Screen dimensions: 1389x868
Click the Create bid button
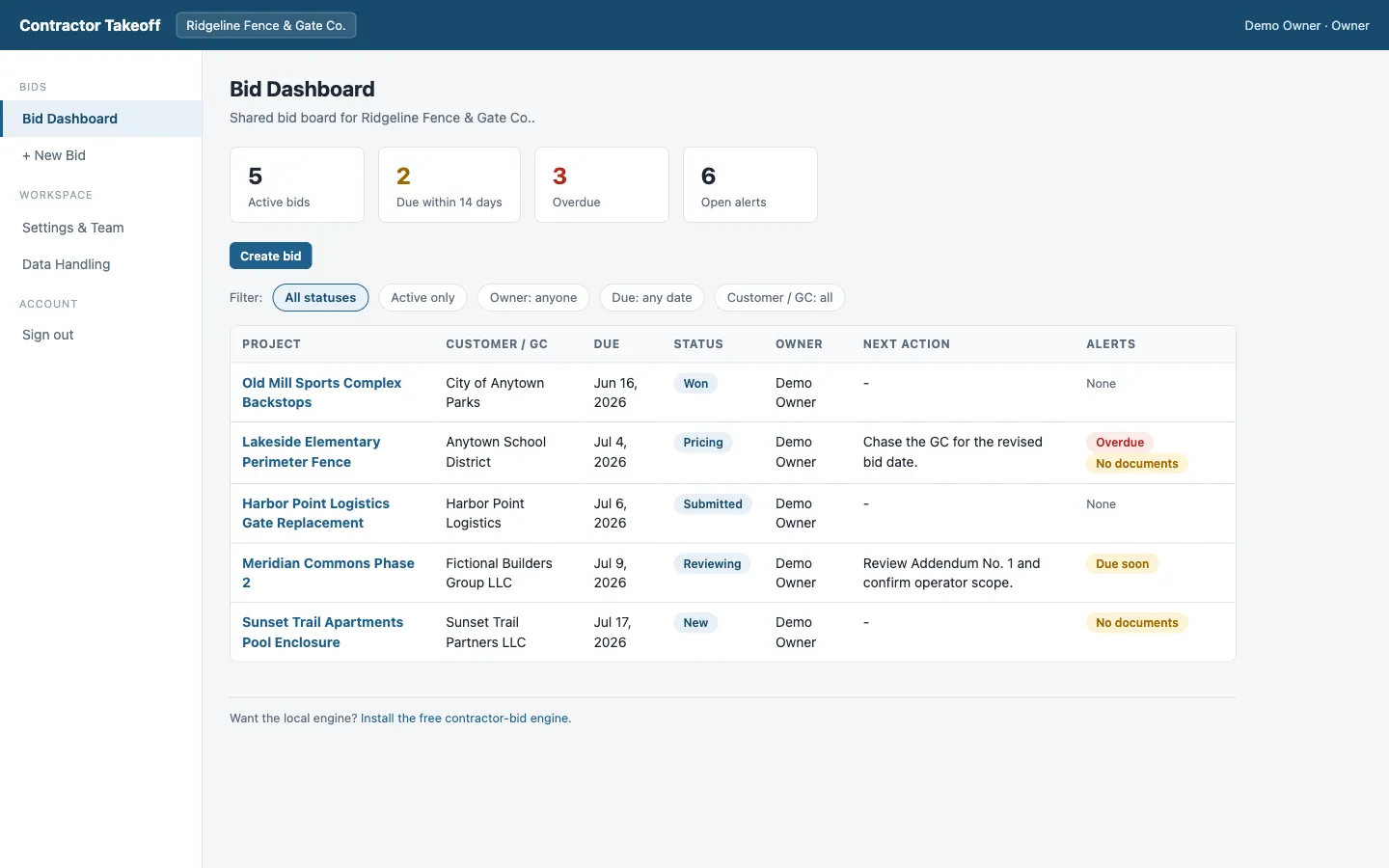pyautogui.click(x=271, y=256)
